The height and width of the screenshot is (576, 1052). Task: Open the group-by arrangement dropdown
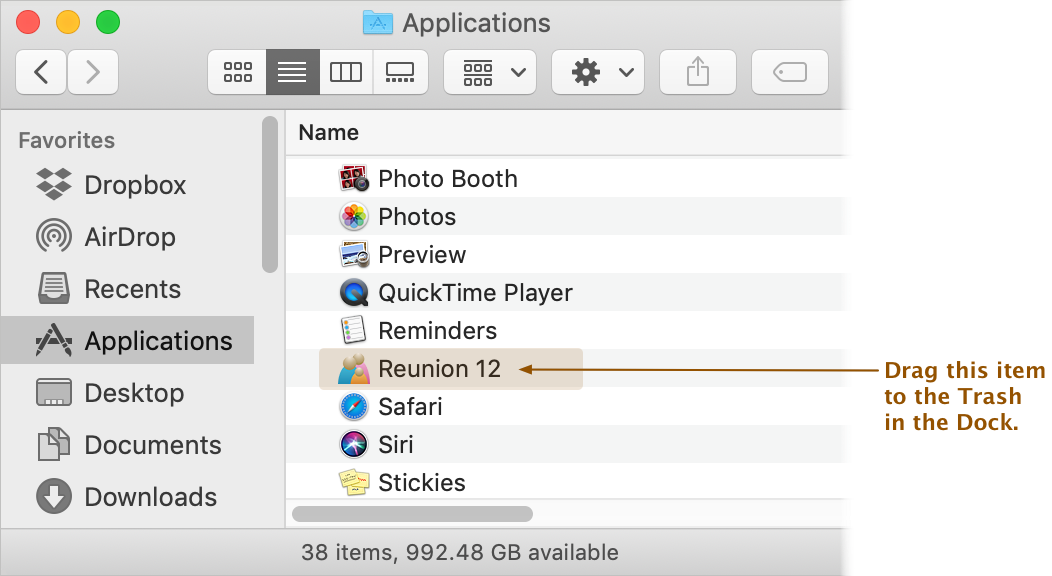point(490,72)
